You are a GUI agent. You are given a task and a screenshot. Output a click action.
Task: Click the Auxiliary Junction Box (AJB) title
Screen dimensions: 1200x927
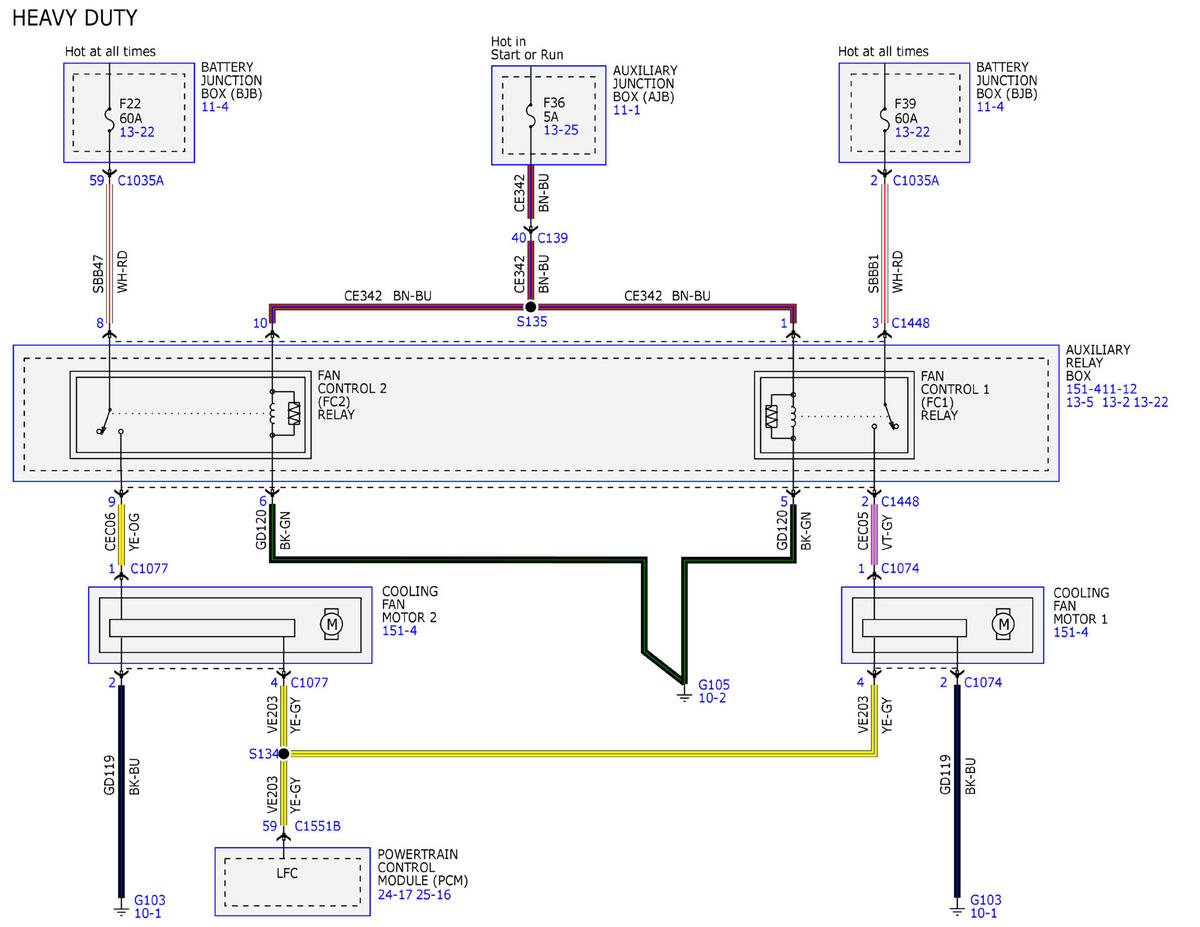[x=645, y=83]
